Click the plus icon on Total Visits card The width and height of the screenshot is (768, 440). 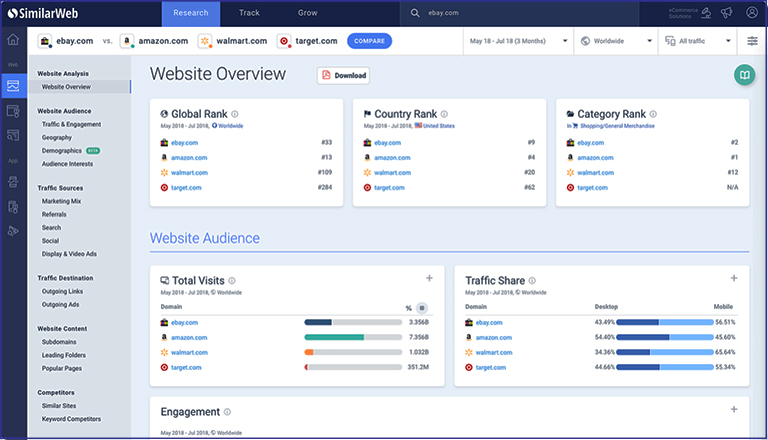coord(429,279)
